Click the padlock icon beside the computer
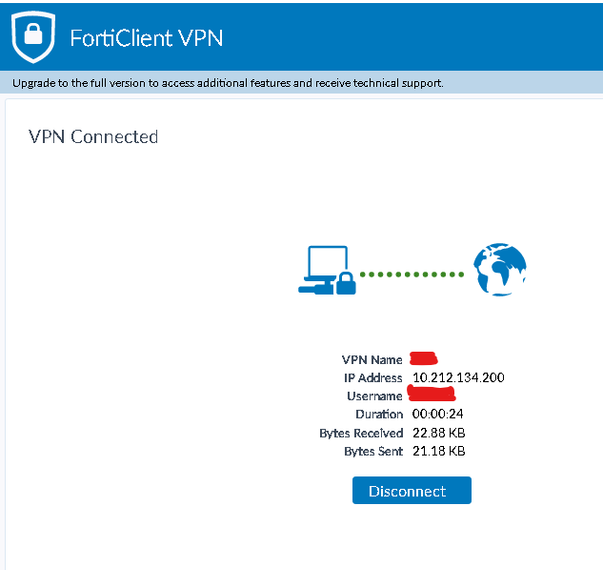The image size is (603, 570). click(346, 284)
